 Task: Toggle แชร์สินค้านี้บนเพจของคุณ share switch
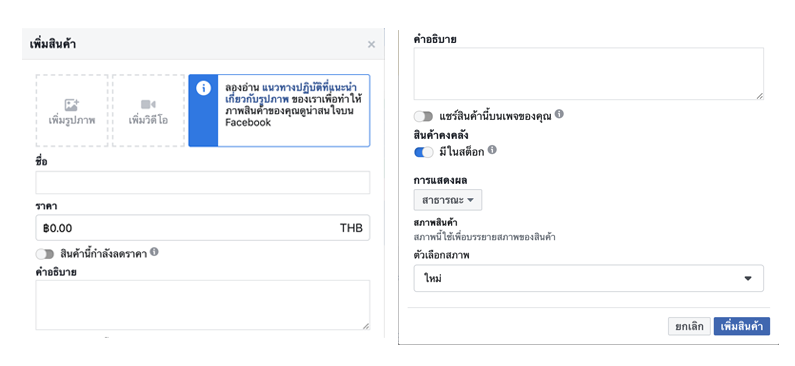pos(423,117)
